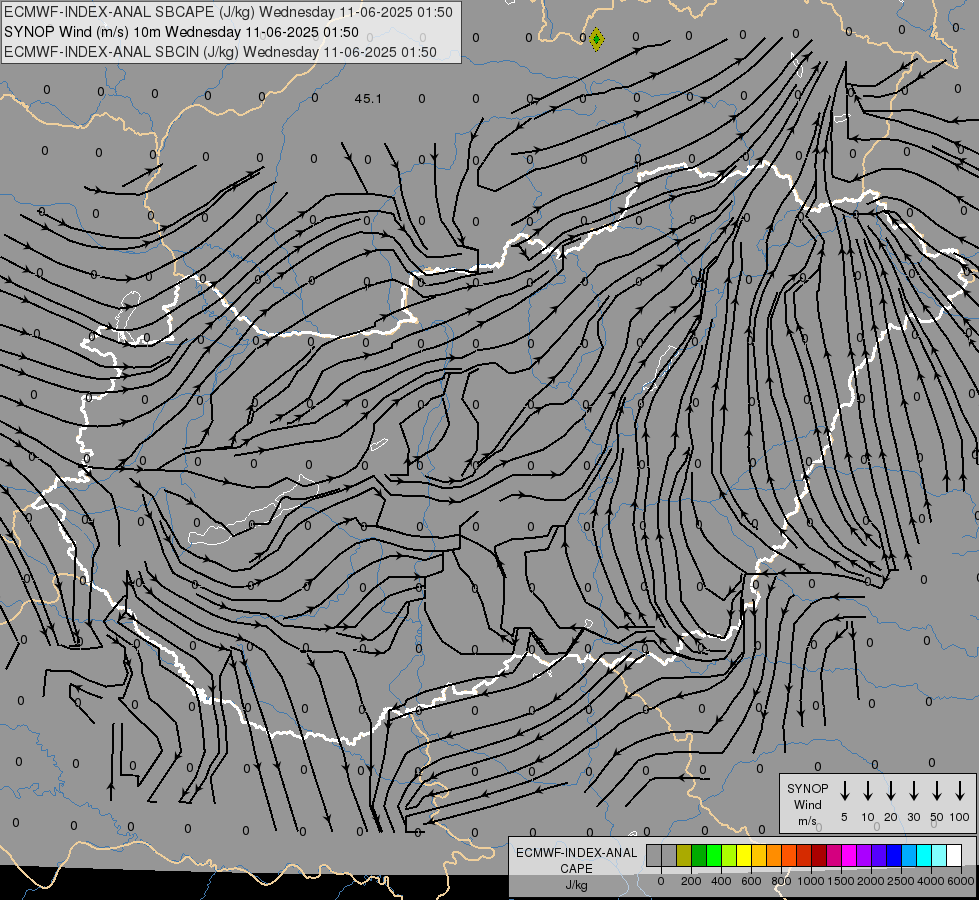Click the 45.1 value on the map
This screenshot has width=979, height=900.
(x=368, y=99)
